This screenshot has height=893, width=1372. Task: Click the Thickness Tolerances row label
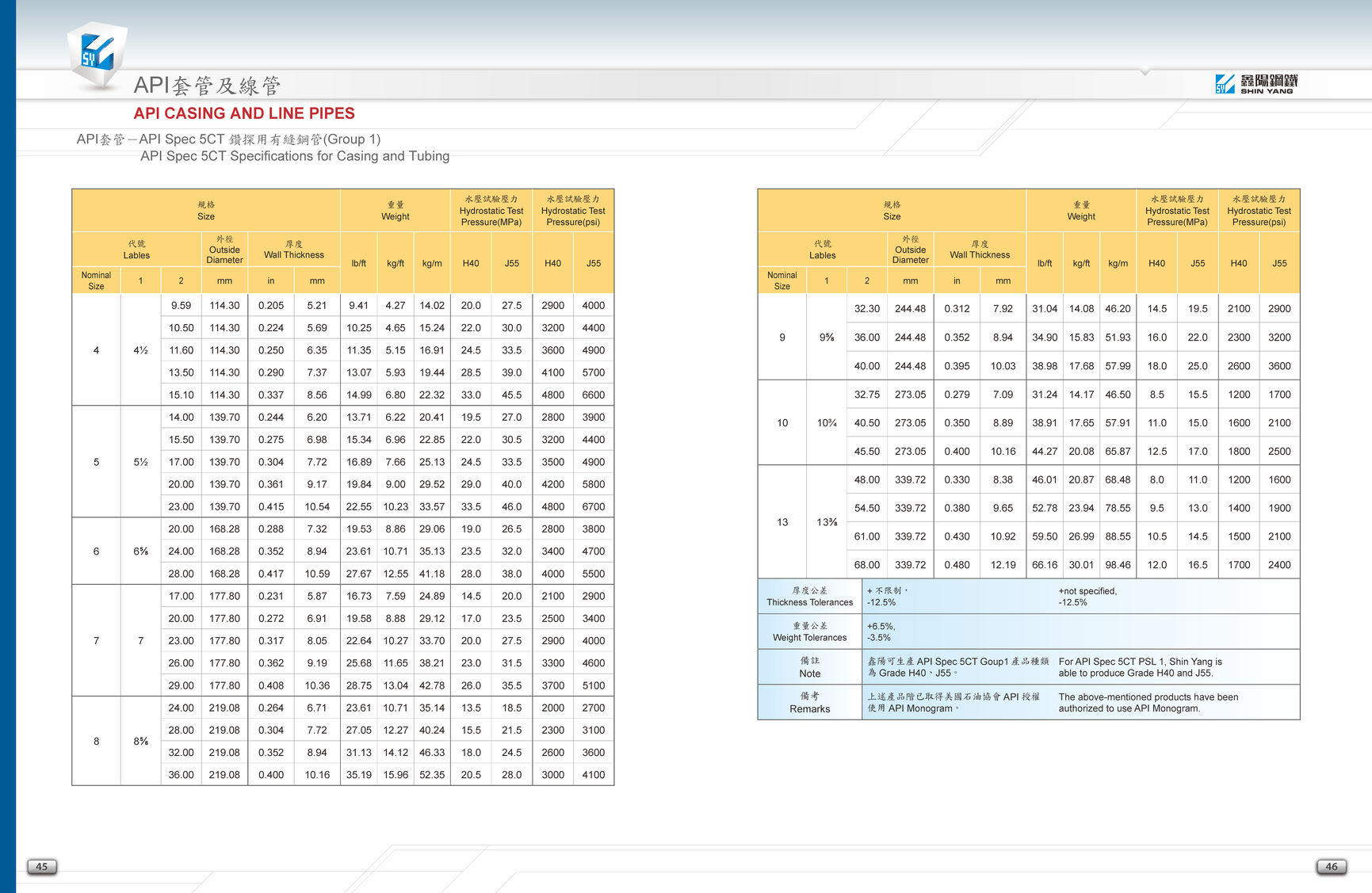(x=810, y=597)
